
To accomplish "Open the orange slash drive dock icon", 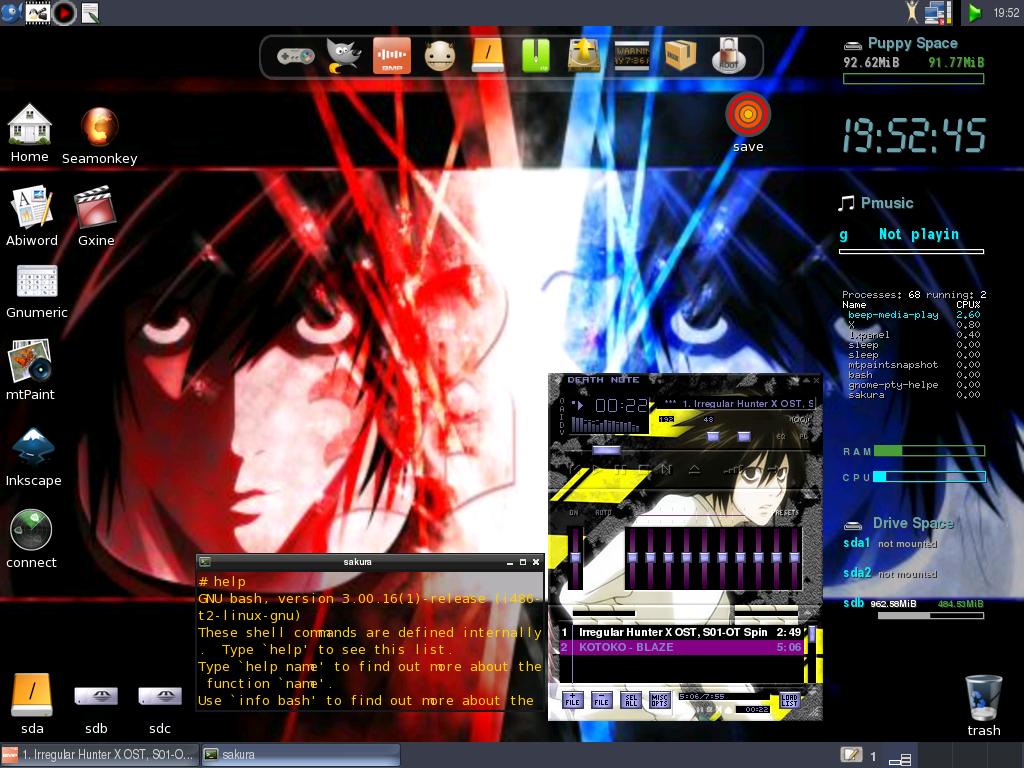I will [488, 56].
